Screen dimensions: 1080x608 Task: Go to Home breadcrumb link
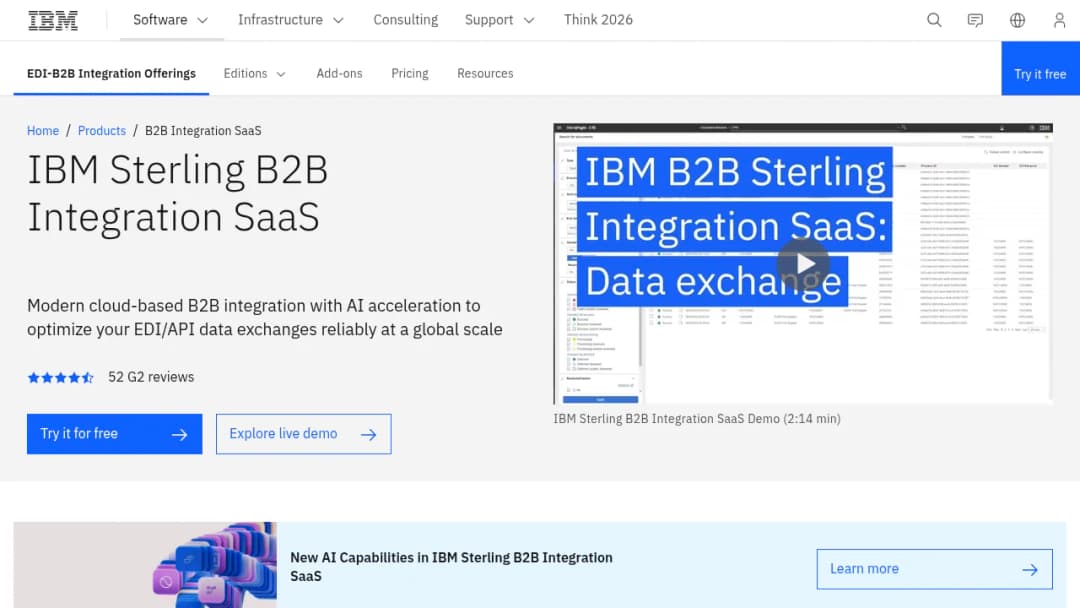tap(43, 131)
